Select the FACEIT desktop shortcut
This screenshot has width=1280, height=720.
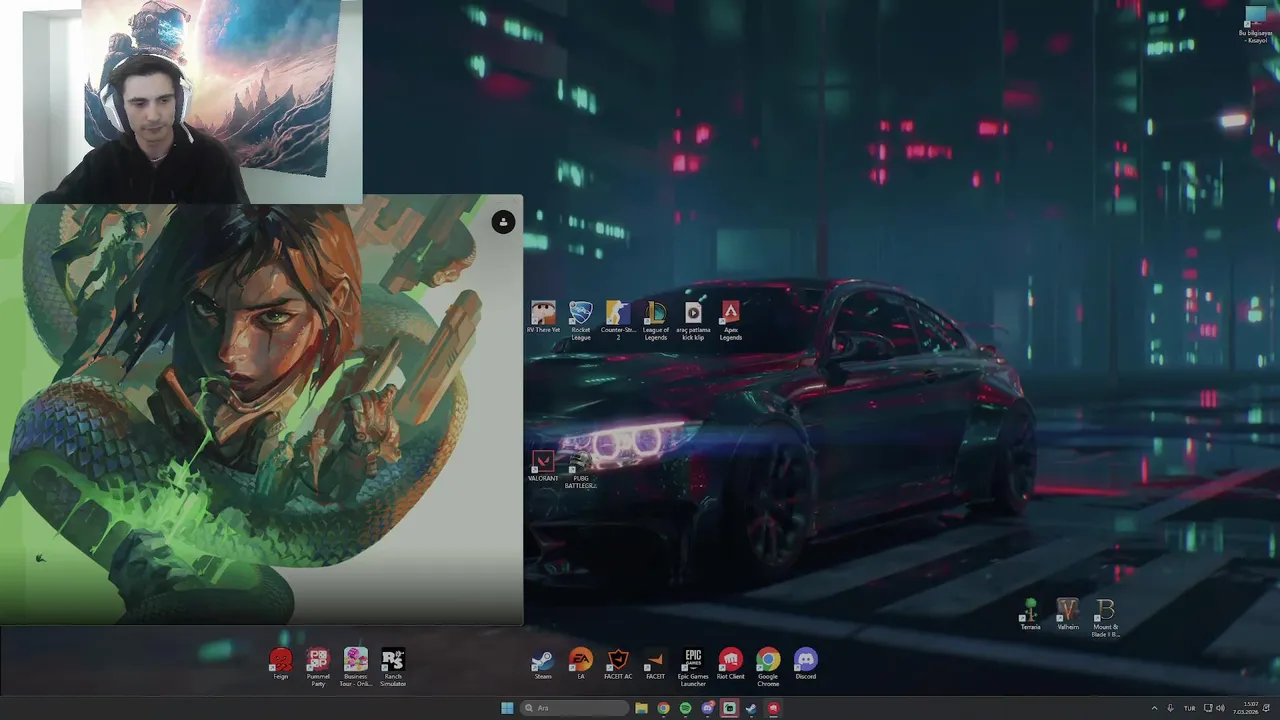coord(656,664)
